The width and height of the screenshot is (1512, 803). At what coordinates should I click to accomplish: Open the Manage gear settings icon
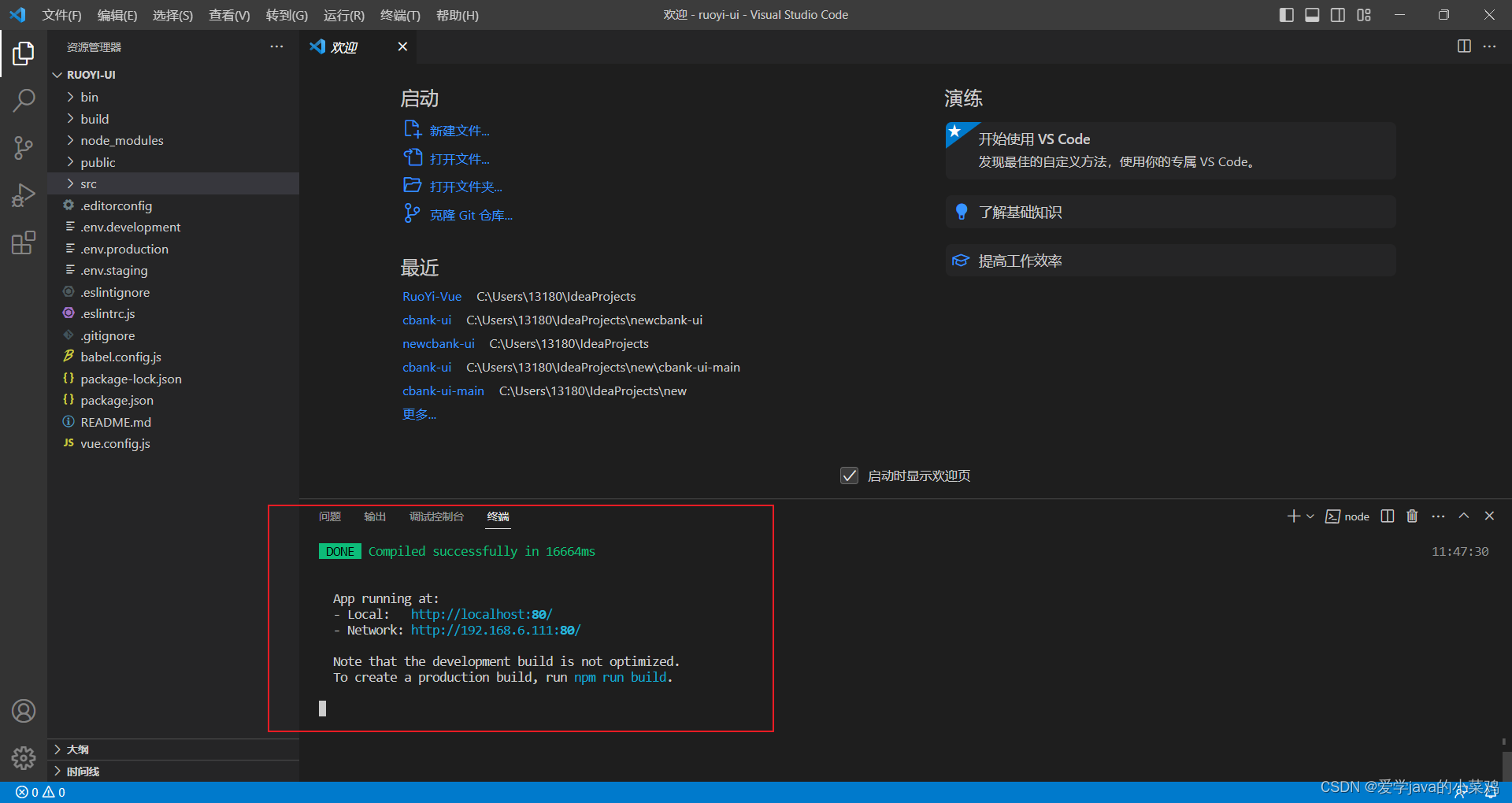point(24,757)
